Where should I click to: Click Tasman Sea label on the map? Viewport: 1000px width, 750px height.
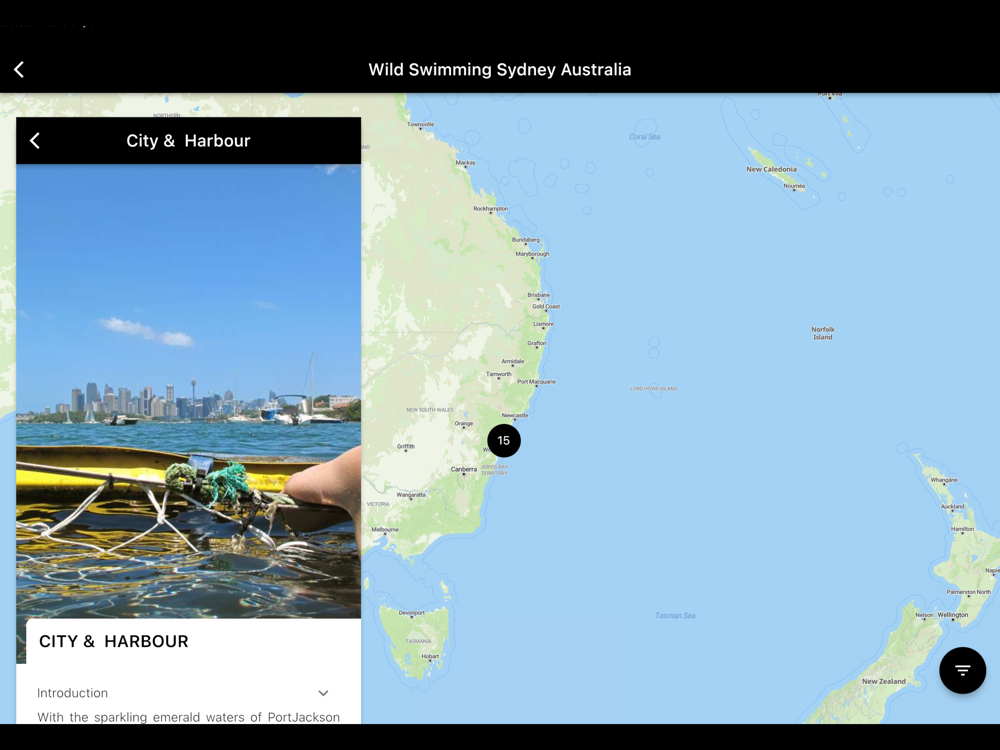pyautogui.click(x=675, y=615)
